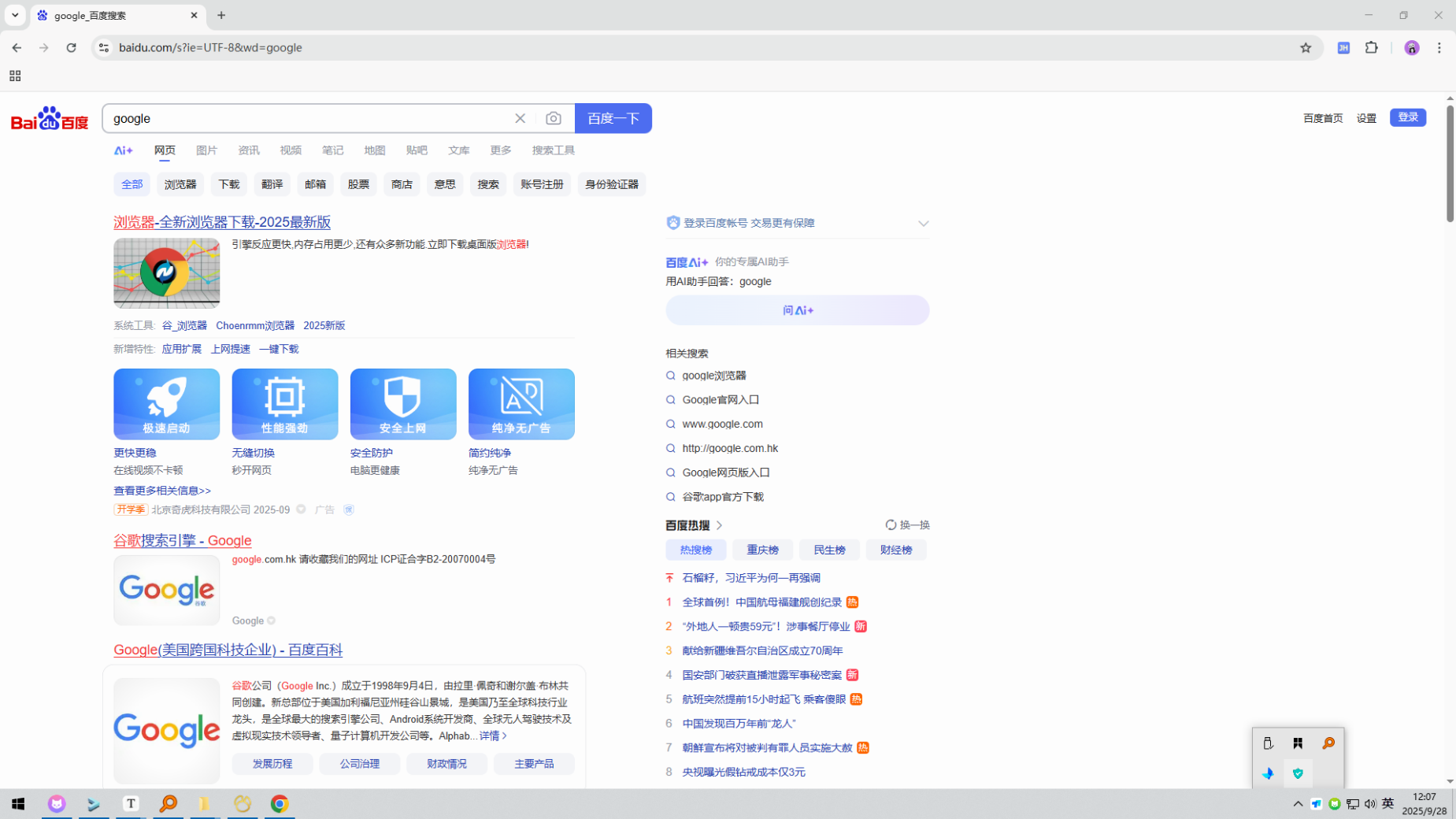Select the 翻译 filter chip
The image size is (1456, 819).
click(x=272, y=184)
